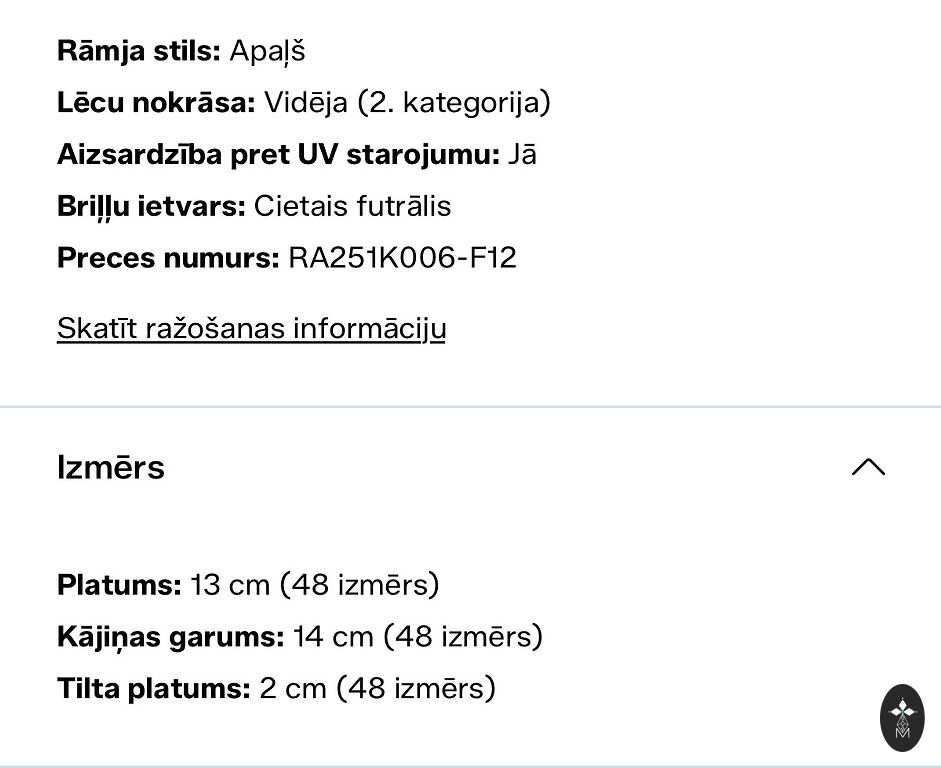Click the 14 cm (48 izmērs) value

pos(417,636)
